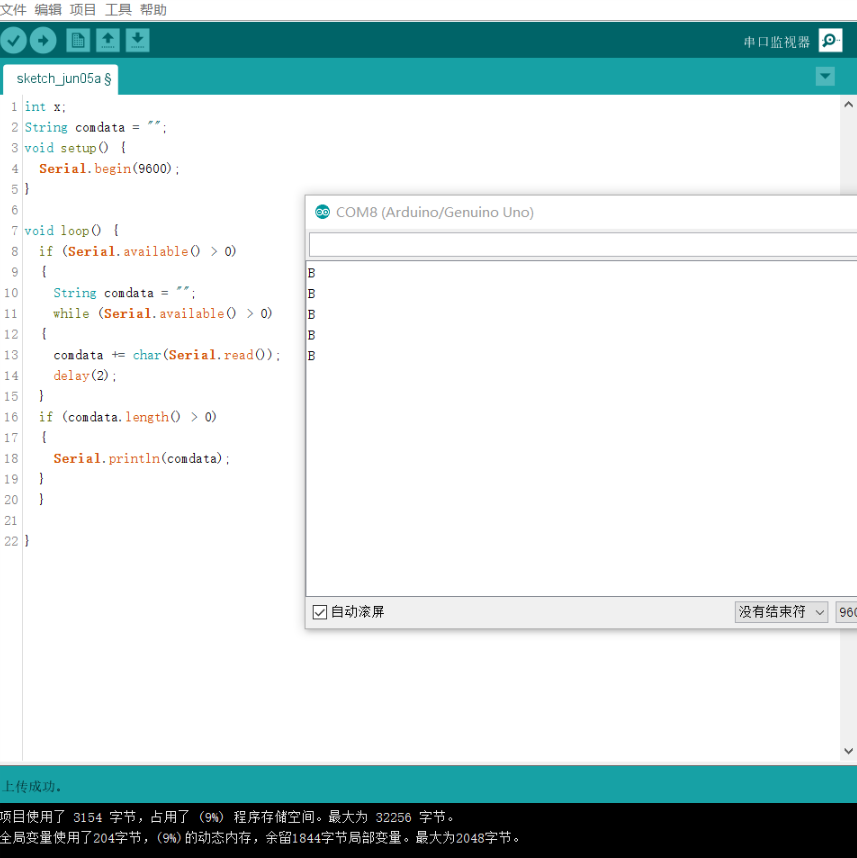Create a new sketch with New icon
The width and height of the screenshot is (857, 858).
(x=78, y=40)
